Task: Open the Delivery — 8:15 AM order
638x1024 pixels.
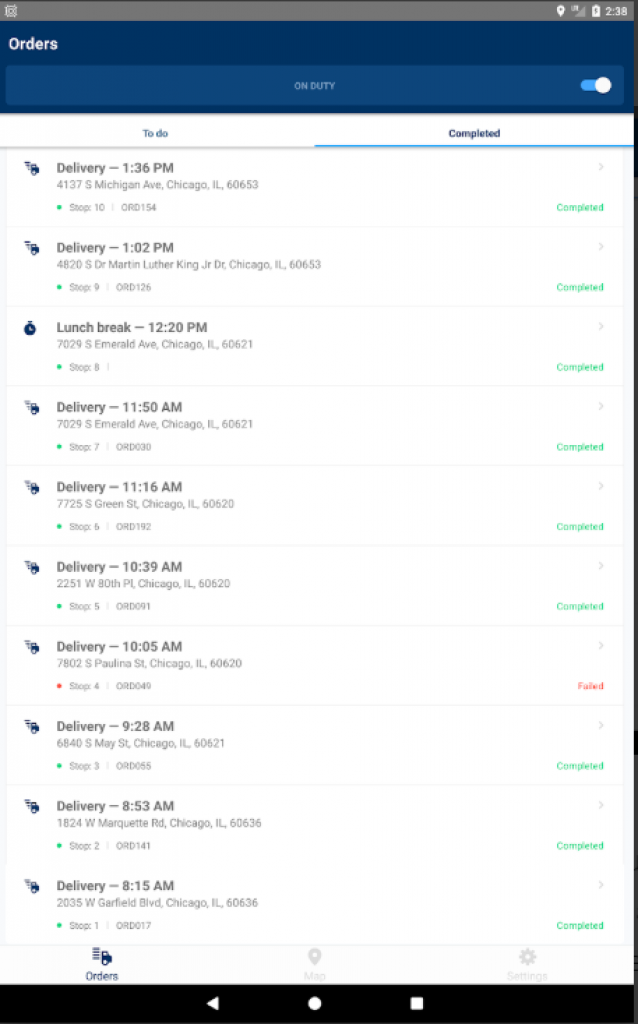Action: pos(115,886)
